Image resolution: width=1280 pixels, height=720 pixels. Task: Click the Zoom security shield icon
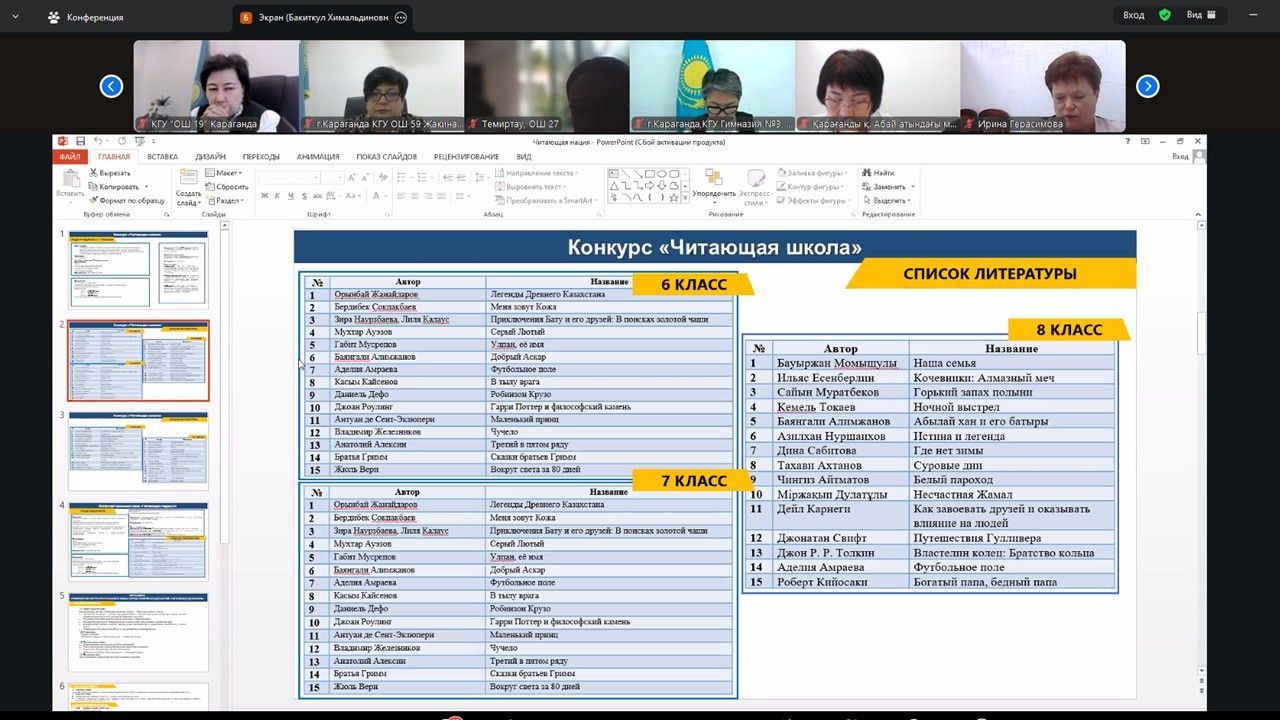click(1164, 15)
